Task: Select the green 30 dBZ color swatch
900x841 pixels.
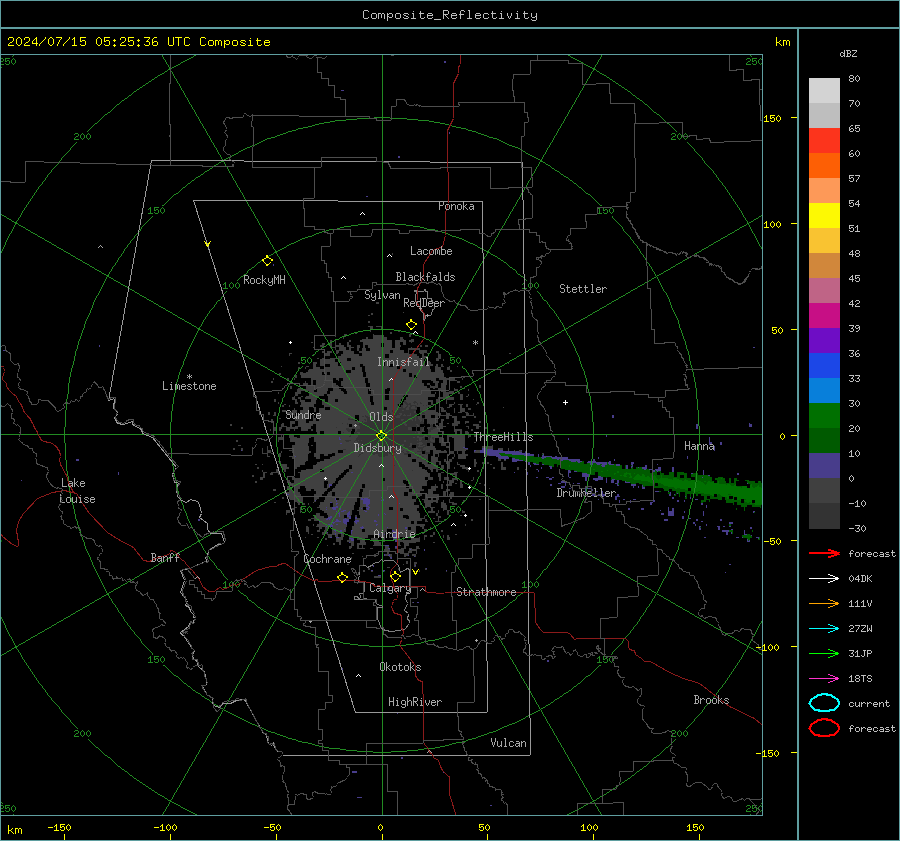Action: (824, 415)
